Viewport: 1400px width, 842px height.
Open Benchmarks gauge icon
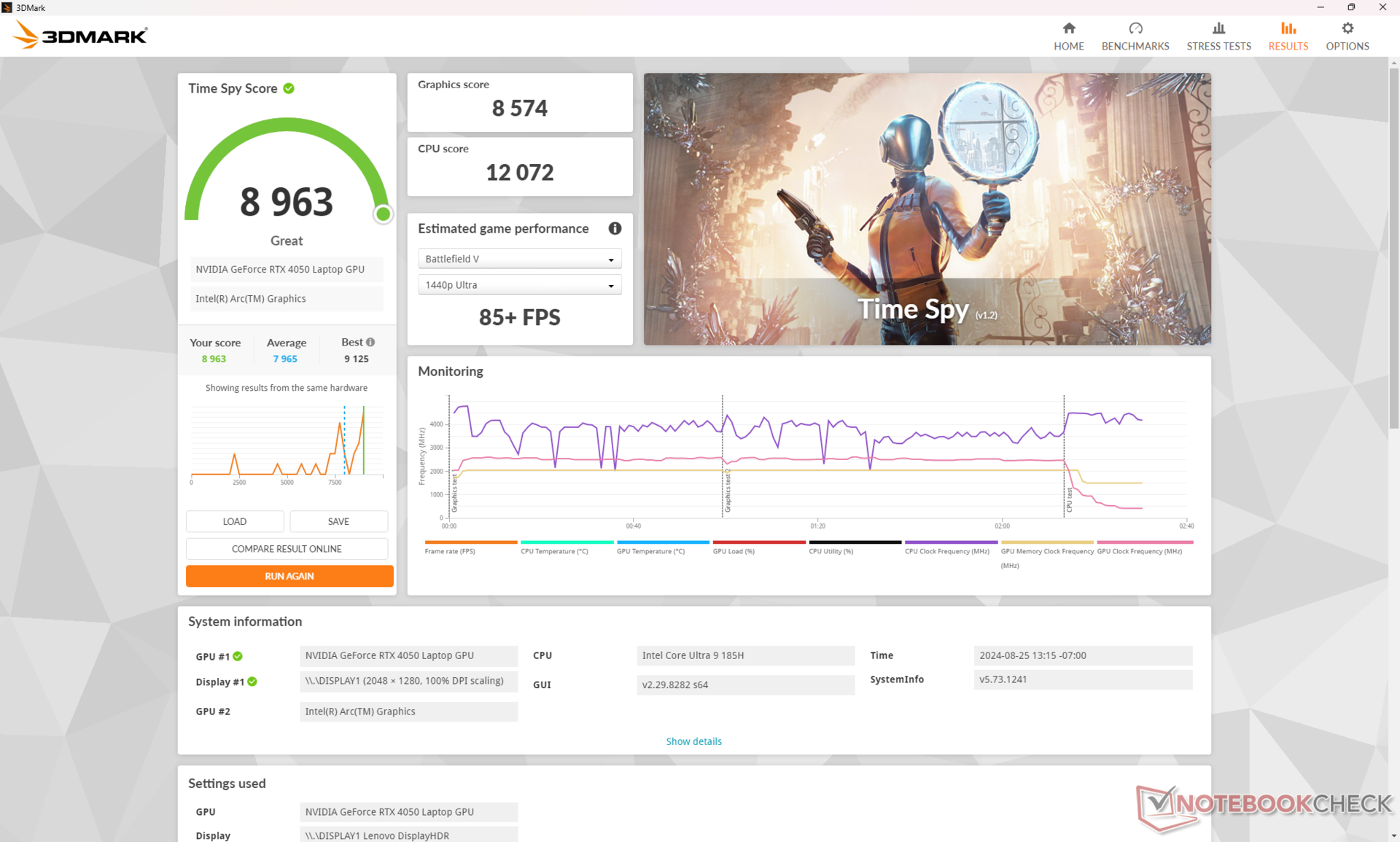(1135, 28)
